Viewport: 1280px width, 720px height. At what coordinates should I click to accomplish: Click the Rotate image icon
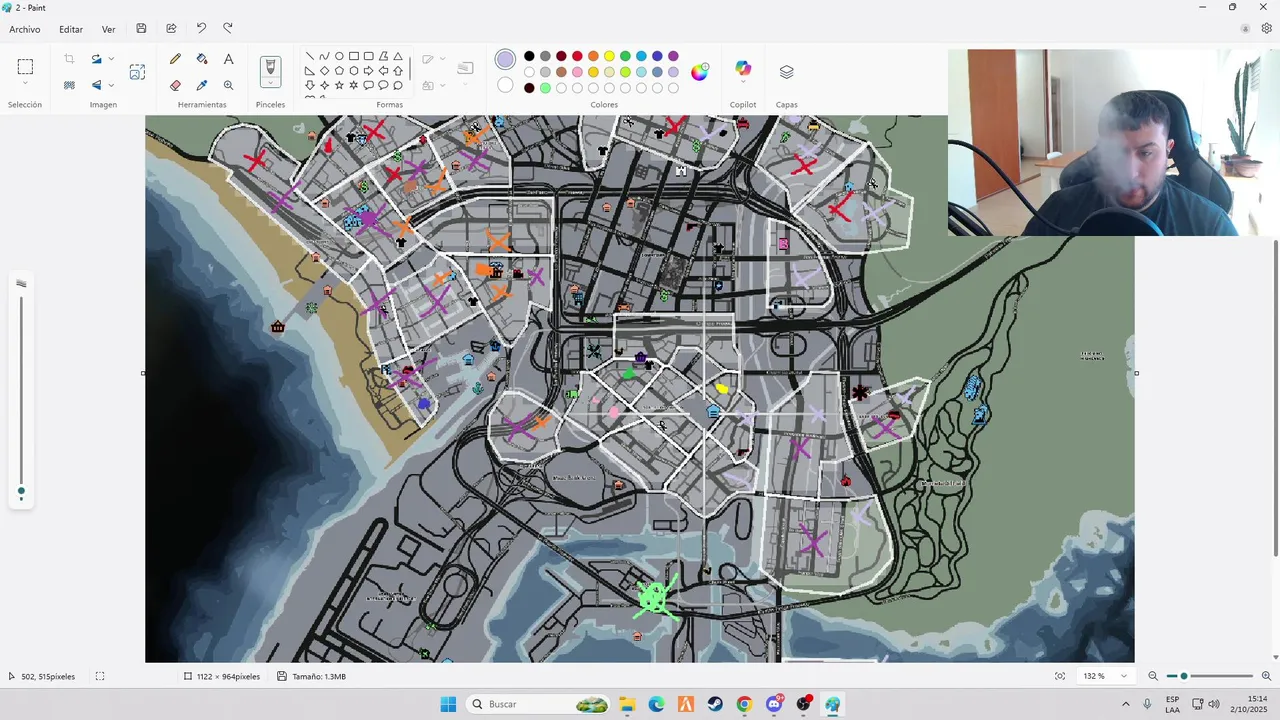coord(96,59)
